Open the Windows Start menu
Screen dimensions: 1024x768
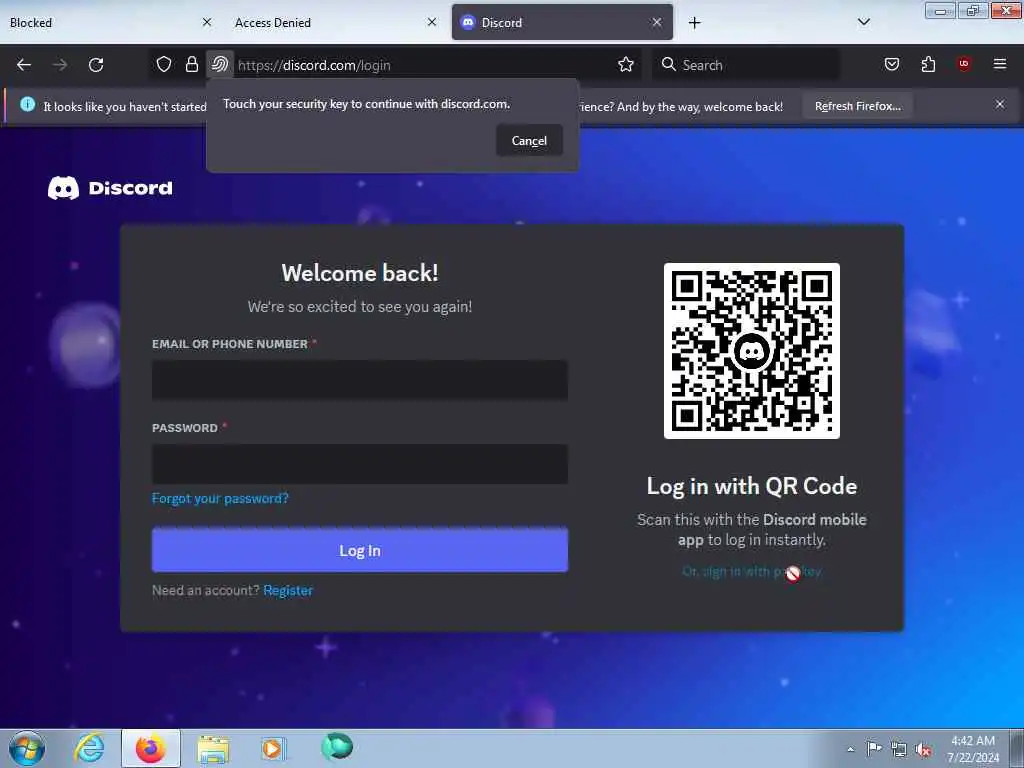click(x=27, y=749)
